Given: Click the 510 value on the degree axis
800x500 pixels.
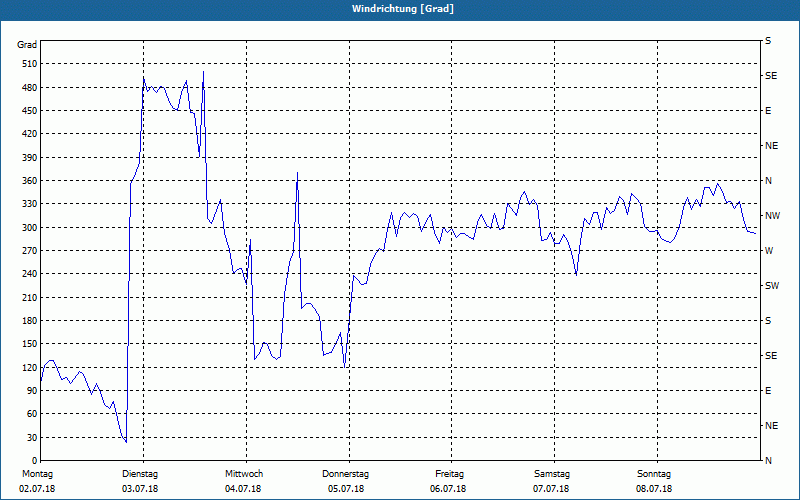Looking at the screenshot, I should click(30, 64).
